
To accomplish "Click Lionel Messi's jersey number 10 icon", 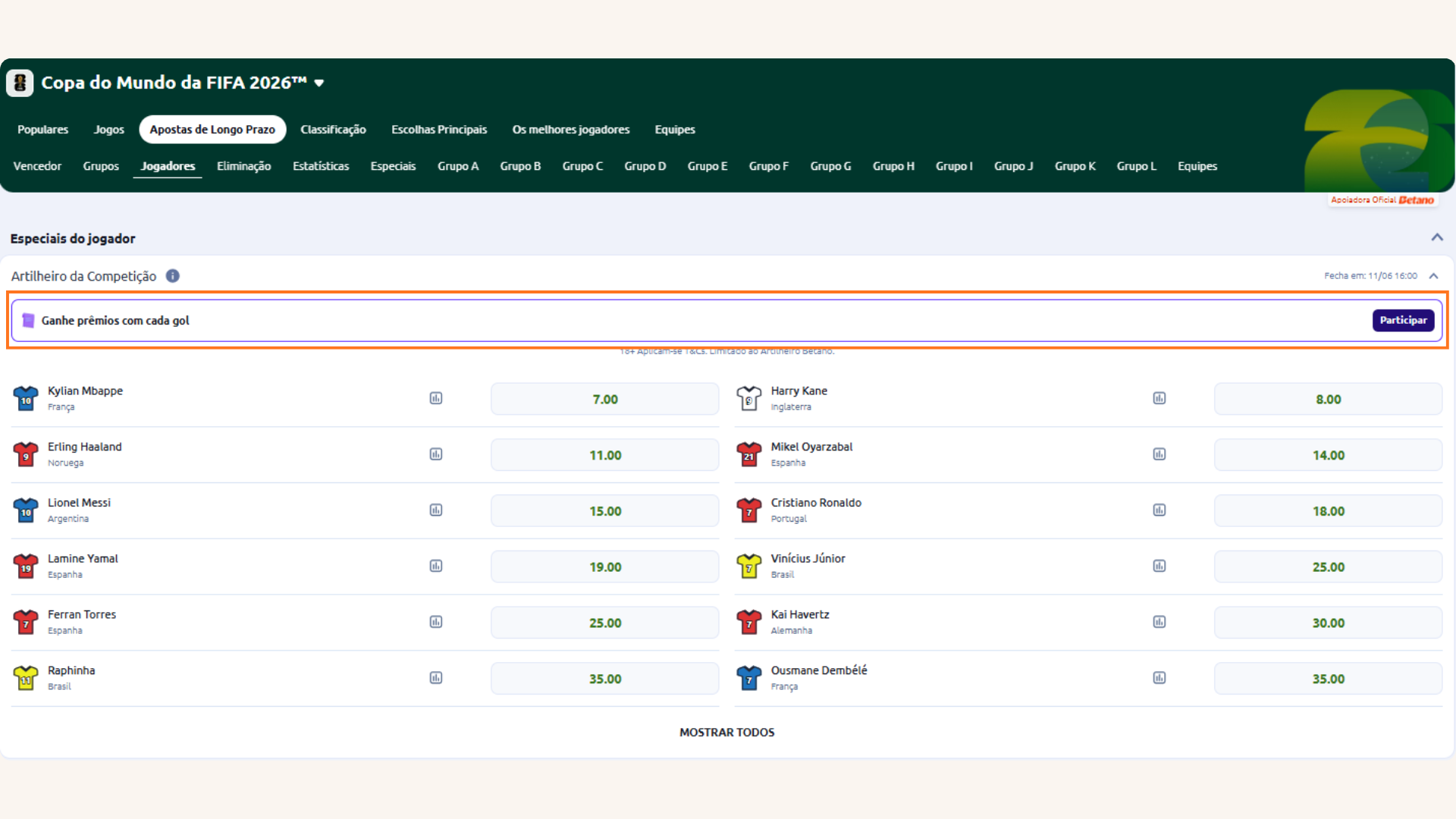I will [x=26, y=510].
